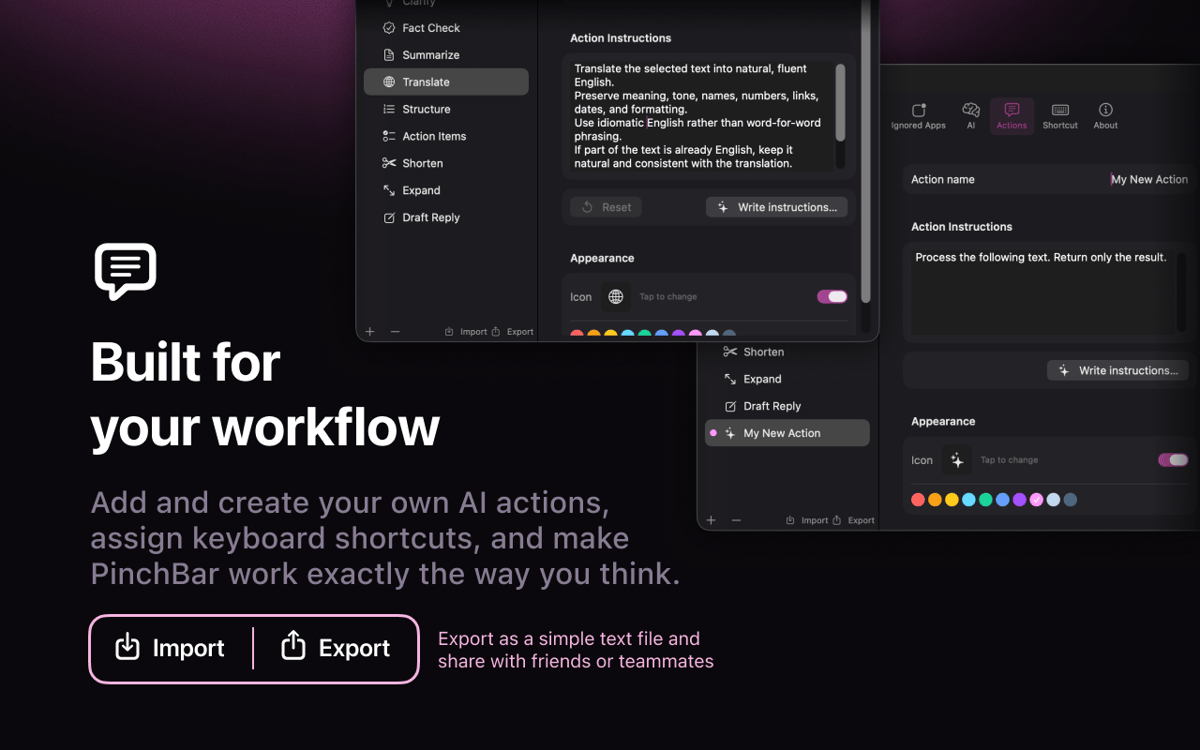Open the Ignored Apps toolbar icon
The image size is (1200, 750).
pyautogui.click(x=918, y=115)
